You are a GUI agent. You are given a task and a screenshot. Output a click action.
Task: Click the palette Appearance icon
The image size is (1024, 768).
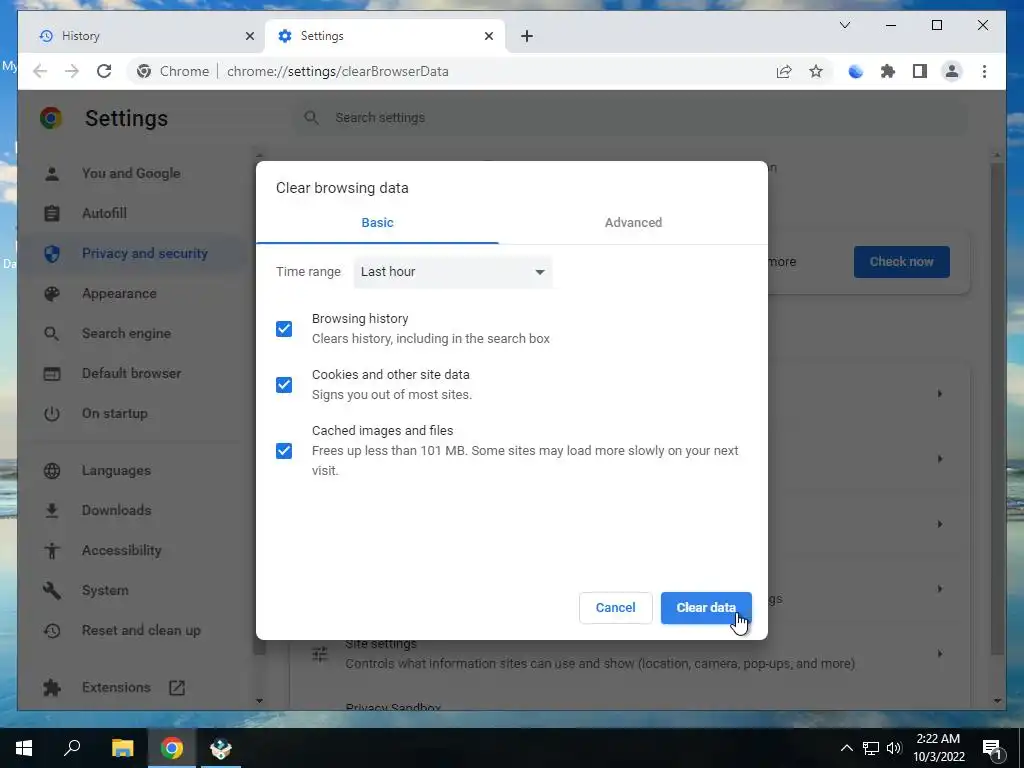point(52,294)
